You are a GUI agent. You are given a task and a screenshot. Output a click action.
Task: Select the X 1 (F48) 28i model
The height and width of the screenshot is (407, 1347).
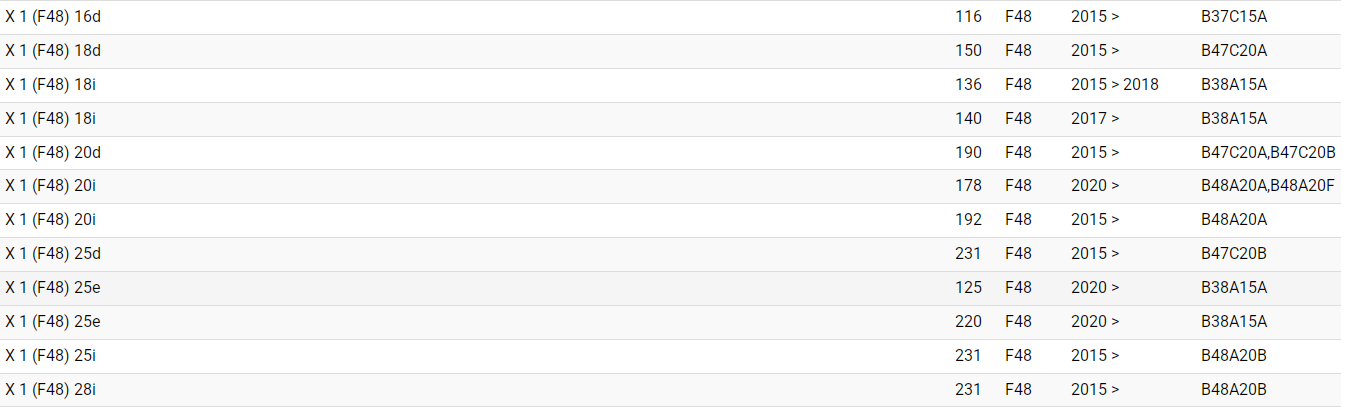50,390
